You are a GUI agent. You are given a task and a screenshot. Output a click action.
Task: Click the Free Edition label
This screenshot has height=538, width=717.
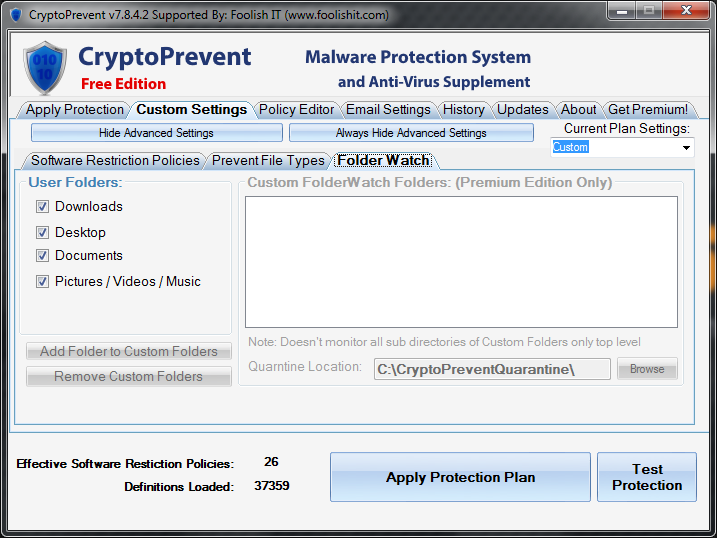123,84
